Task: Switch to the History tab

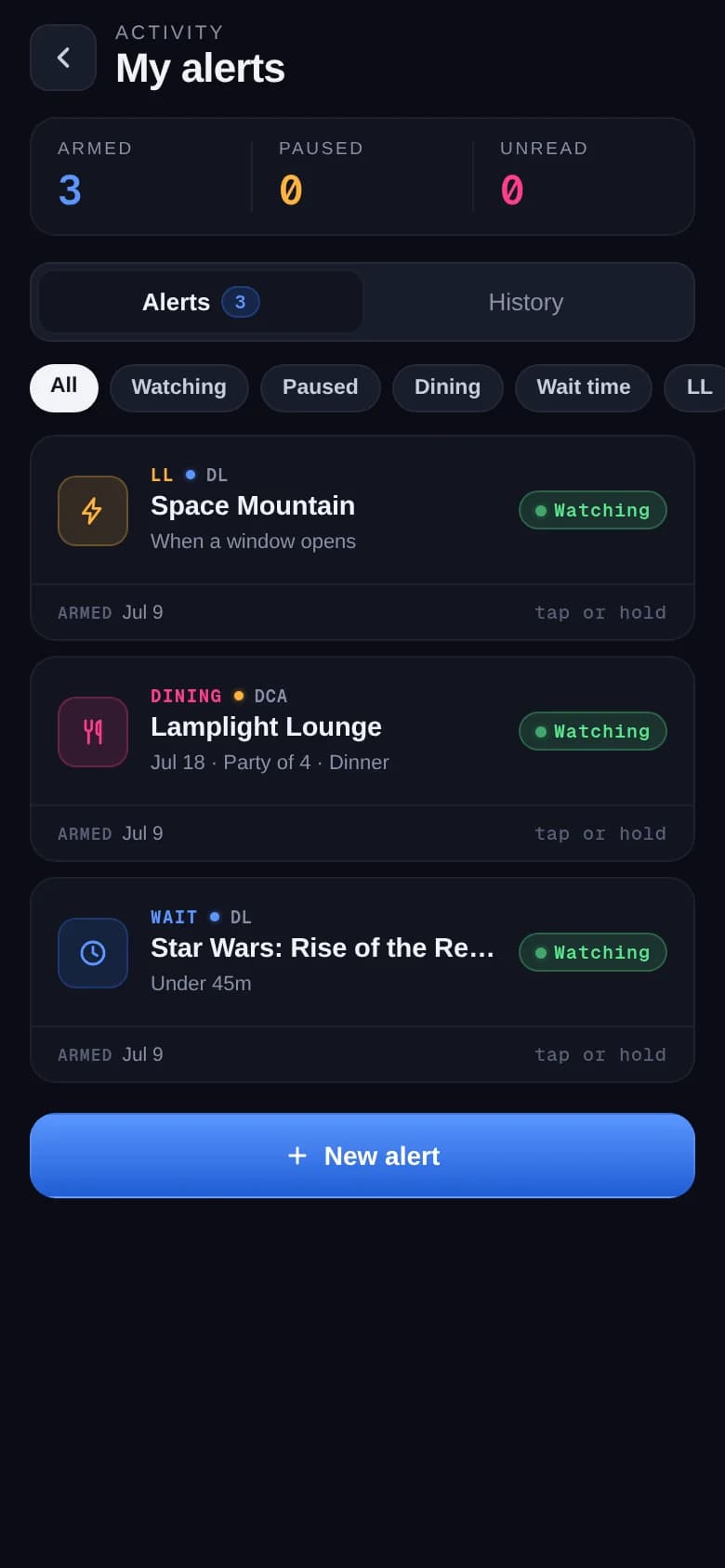Action: click(x=526, y=302)
